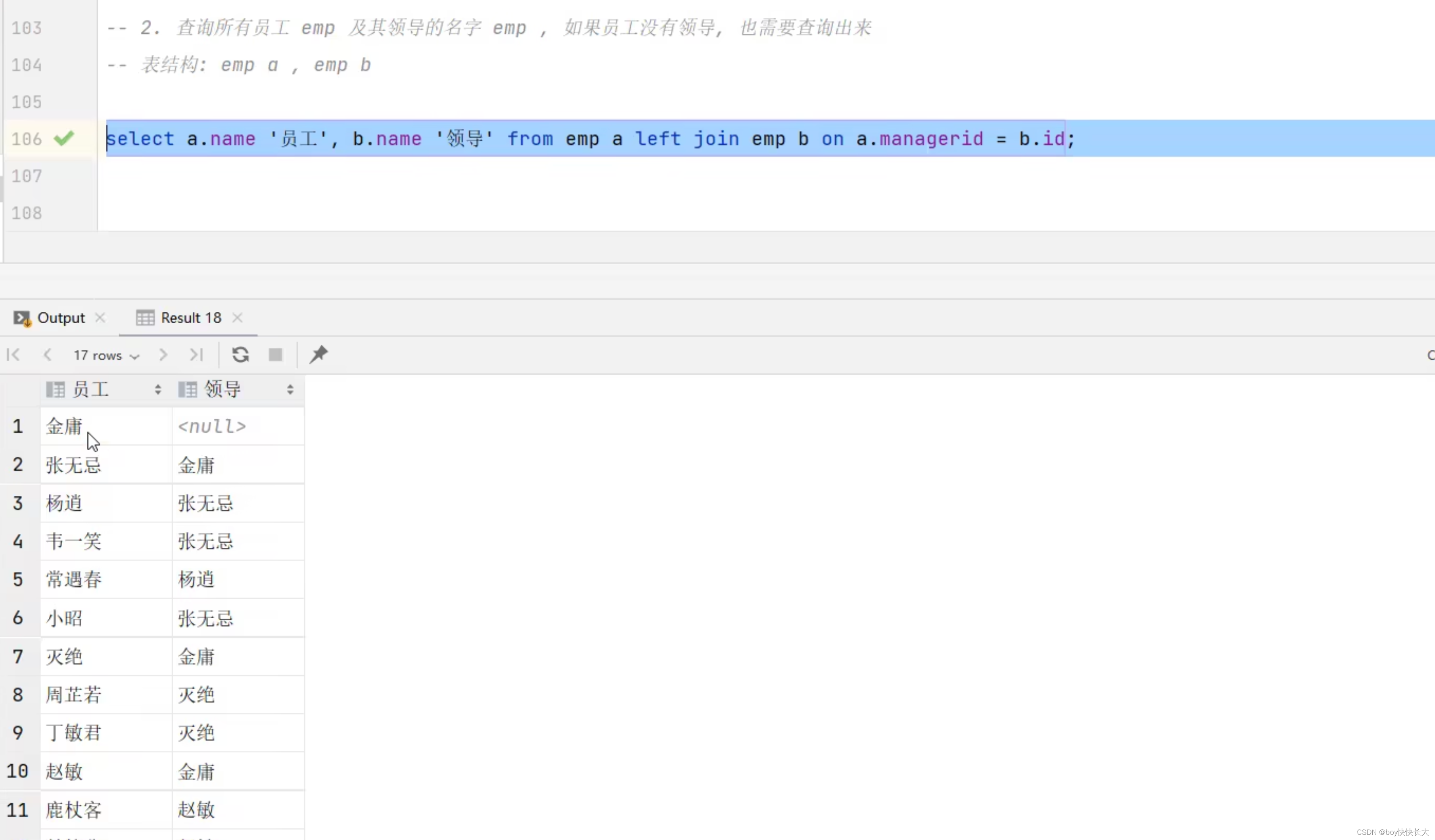
Task: Sort by the 领导 column arrows
Action: point(290,389)
